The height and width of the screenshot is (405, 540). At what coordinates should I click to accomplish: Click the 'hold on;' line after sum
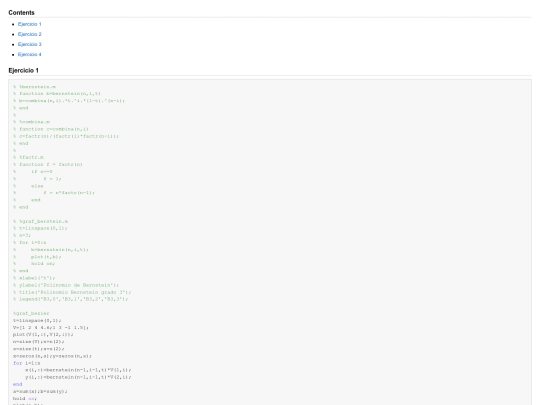coord(25,398)
